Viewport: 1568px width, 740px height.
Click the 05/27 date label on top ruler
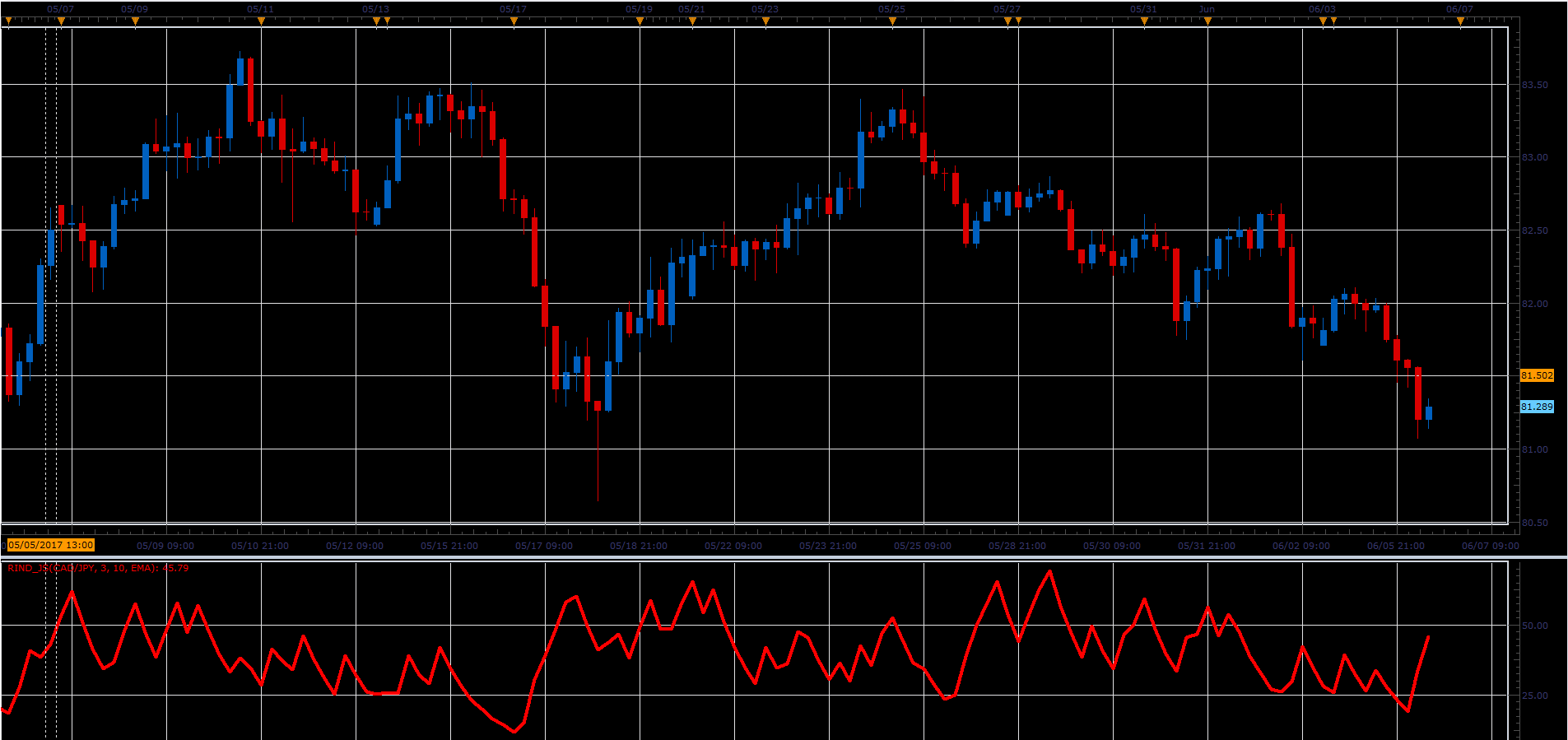tap(1007, 9)
